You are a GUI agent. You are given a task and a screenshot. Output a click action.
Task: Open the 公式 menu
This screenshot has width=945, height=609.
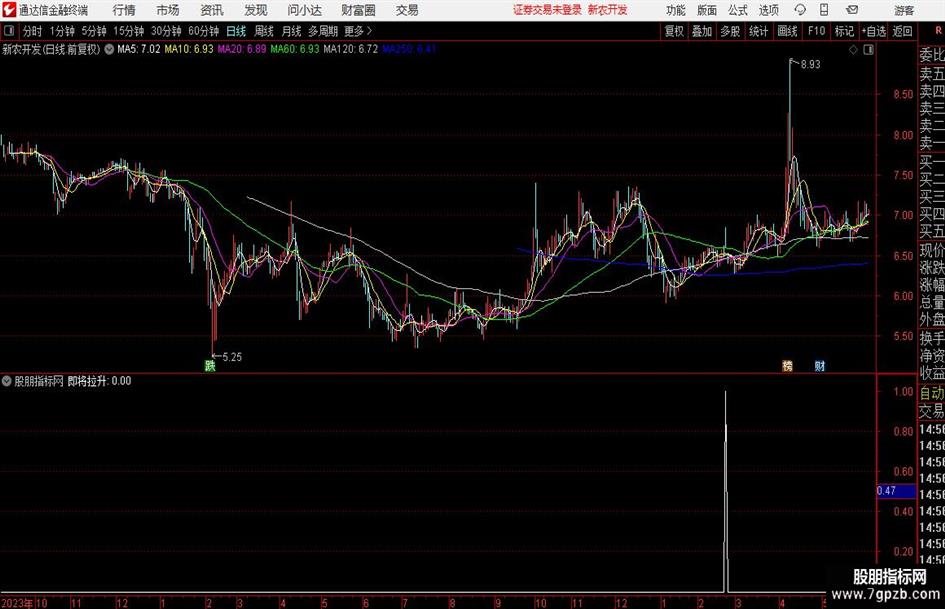[x=738, y=10]
